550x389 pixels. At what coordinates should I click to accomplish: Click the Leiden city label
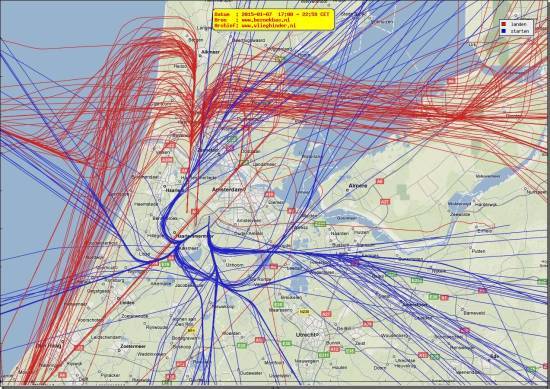point(127,302)
